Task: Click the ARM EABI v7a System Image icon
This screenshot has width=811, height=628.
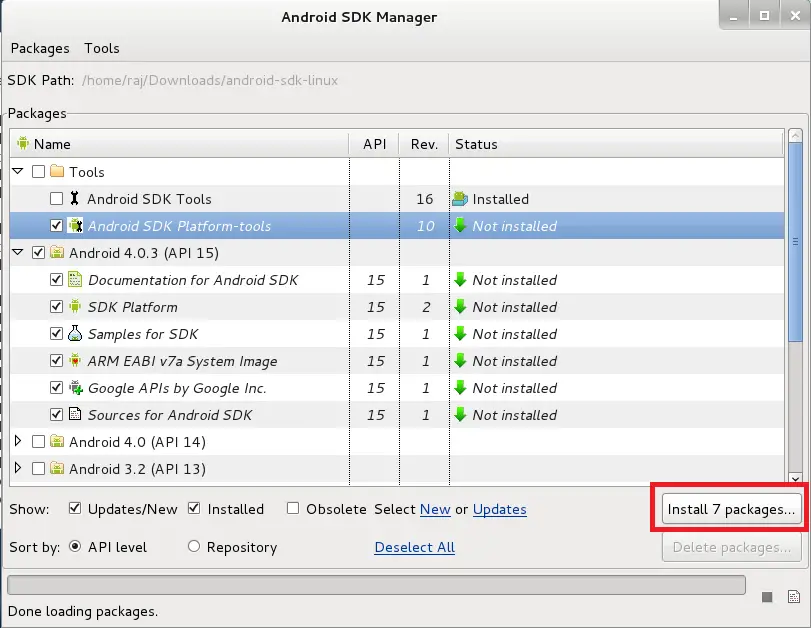Action: [x=75, y=360]
